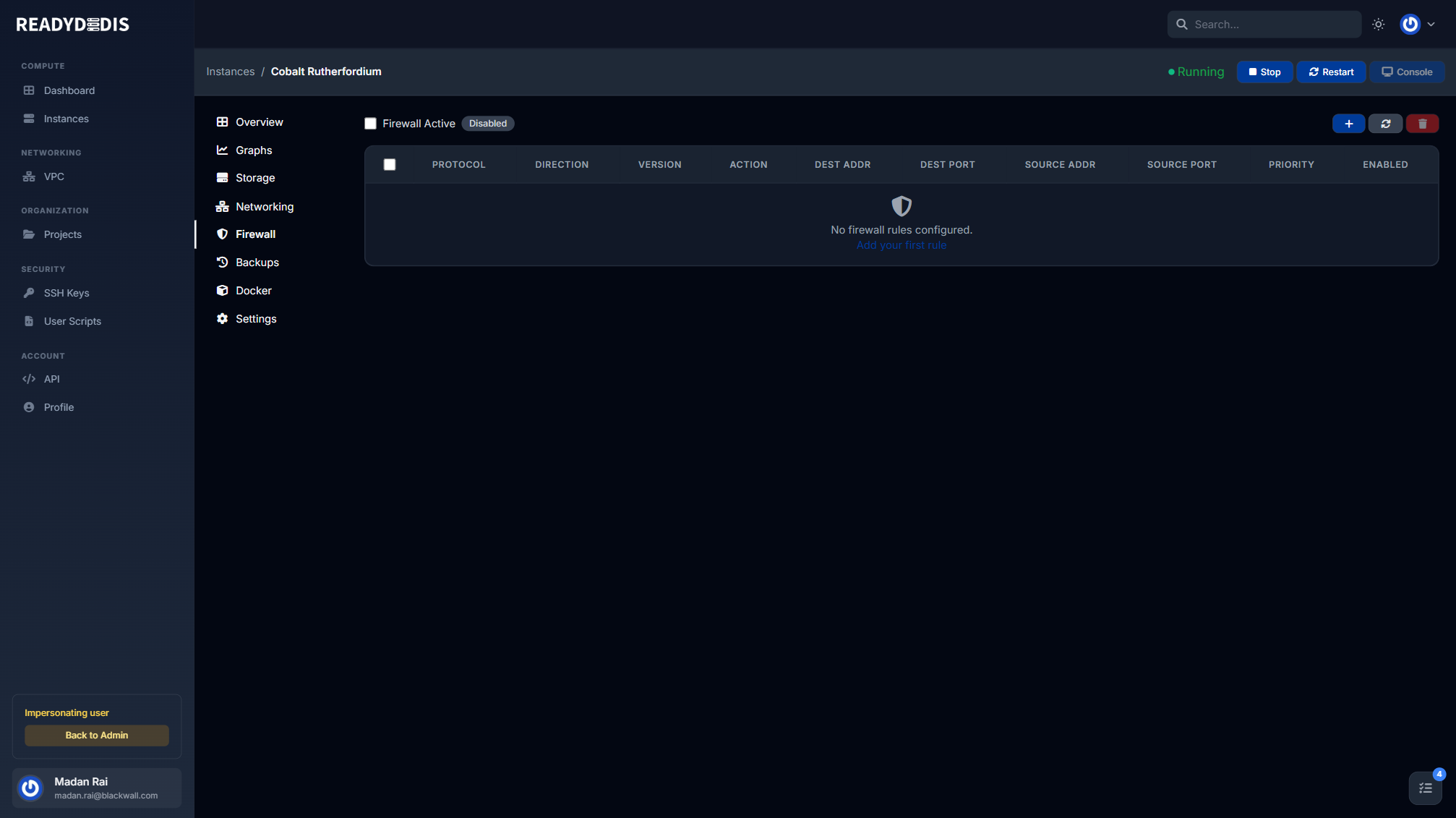Open the Docker panel for this instance
This screenshot has height=818, width=1456.
pyautogui.click(x=253, y=290)
